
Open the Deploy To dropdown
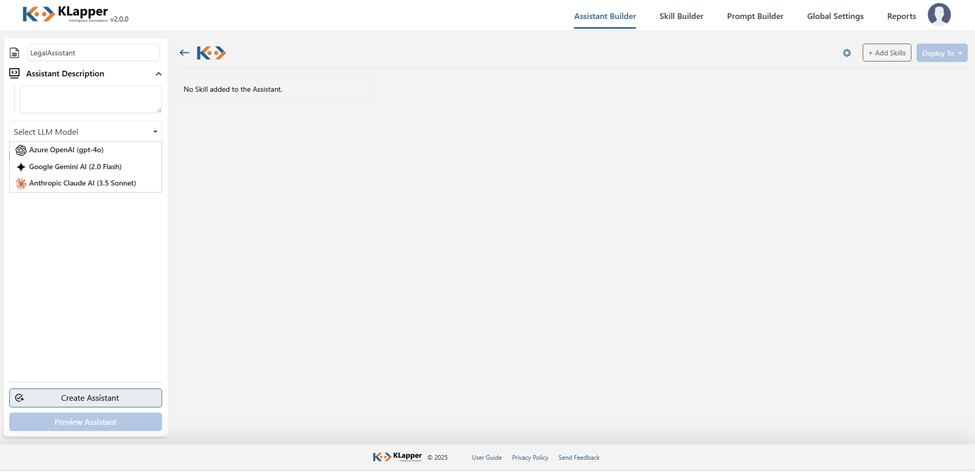click(x=942, y=53)
